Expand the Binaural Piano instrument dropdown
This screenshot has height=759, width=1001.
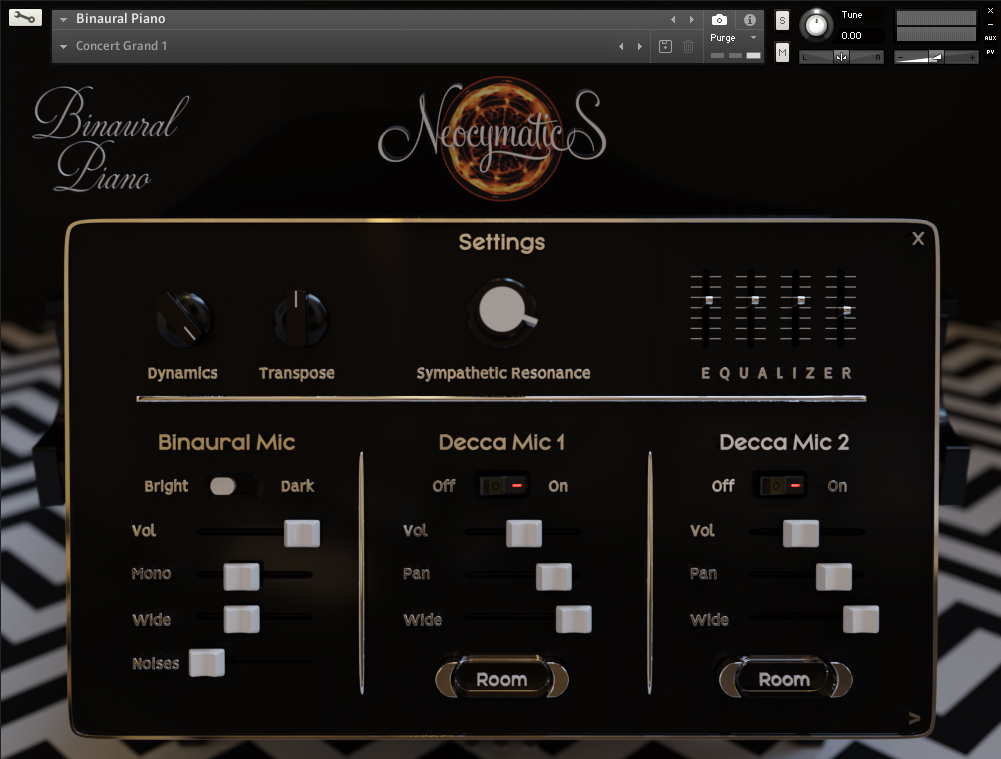pos(63,19)
